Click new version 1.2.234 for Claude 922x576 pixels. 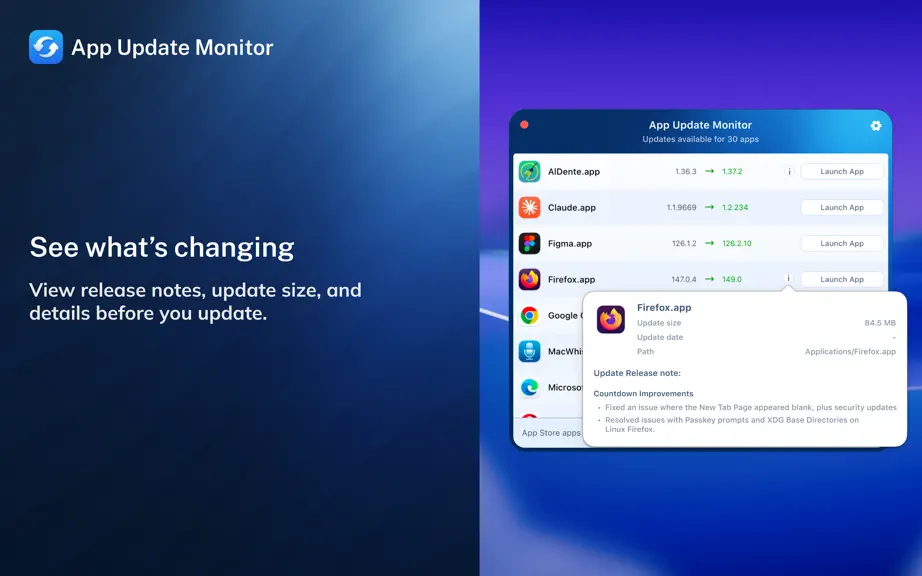click(735, 207)
